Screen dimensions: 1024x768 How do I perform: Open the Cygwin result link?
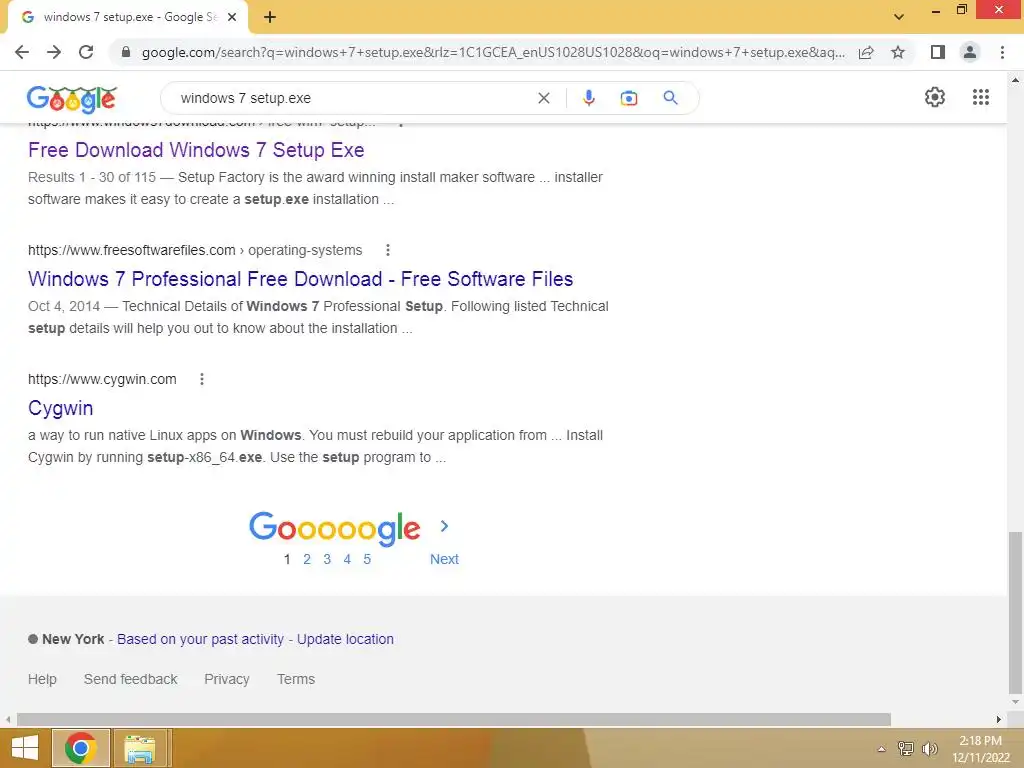click(x=61, y=408)
